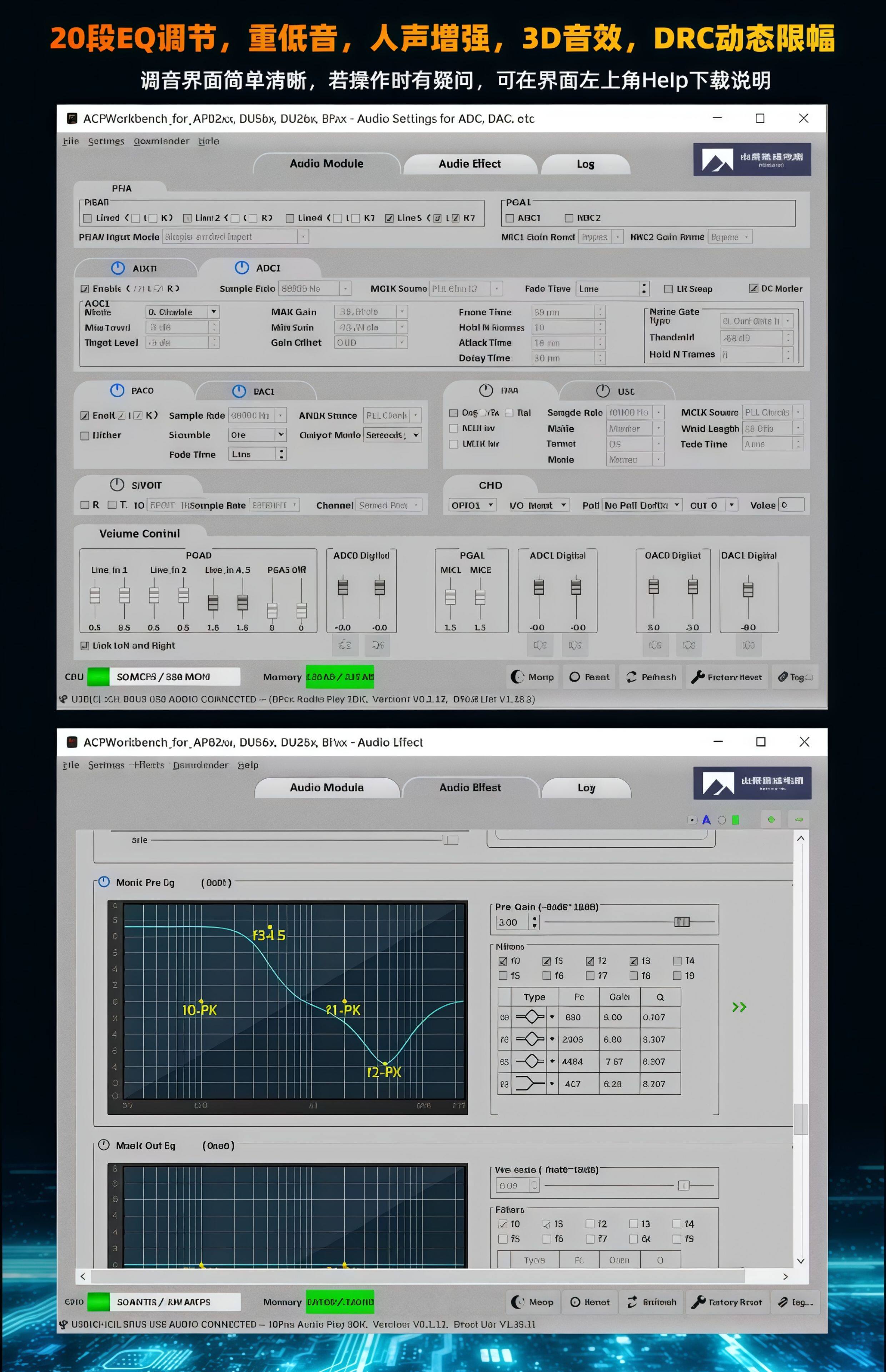The width and height of the screenshot is (886, 1372).
Task: Toggle DC Morler checkbox
Action: pyautogui.click(x=753, y=288)
